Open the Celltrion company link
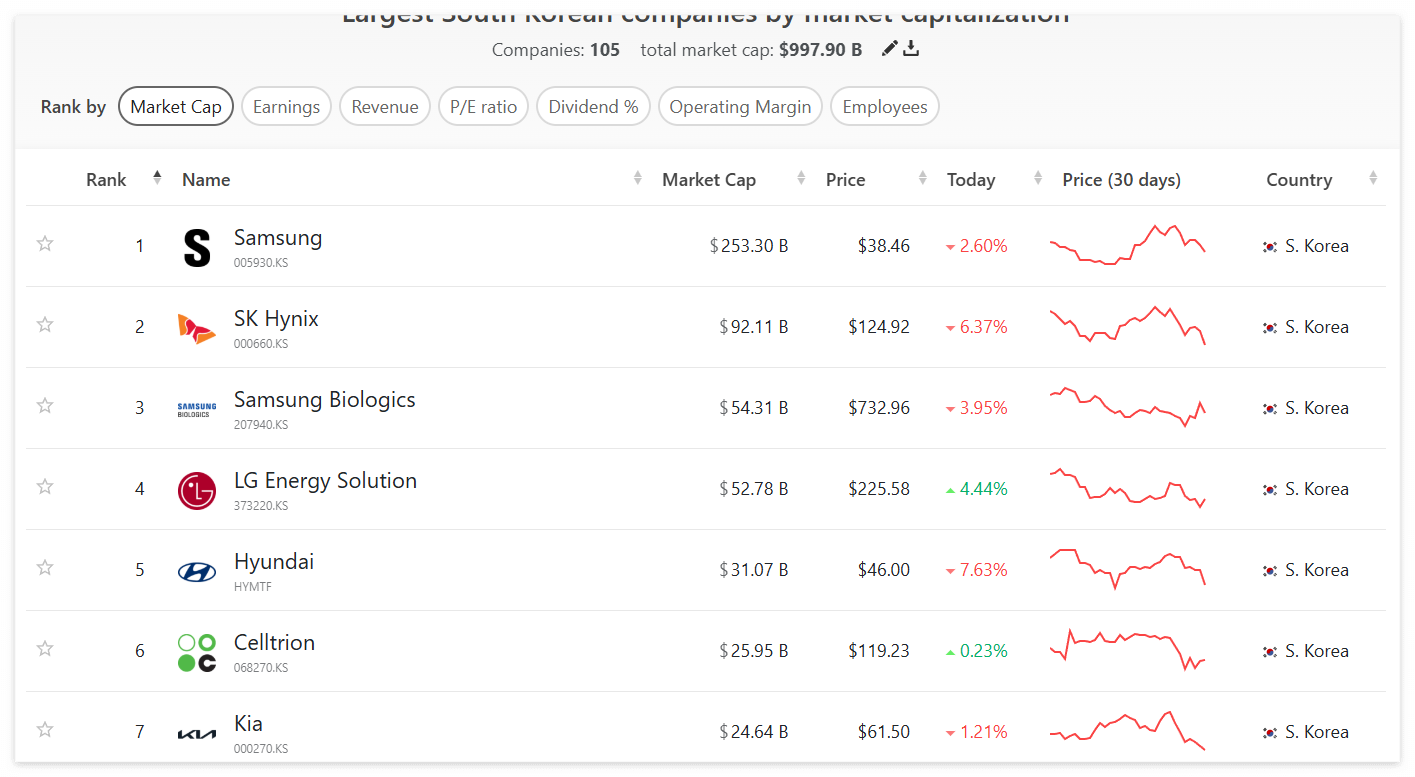 coord(275,643)
